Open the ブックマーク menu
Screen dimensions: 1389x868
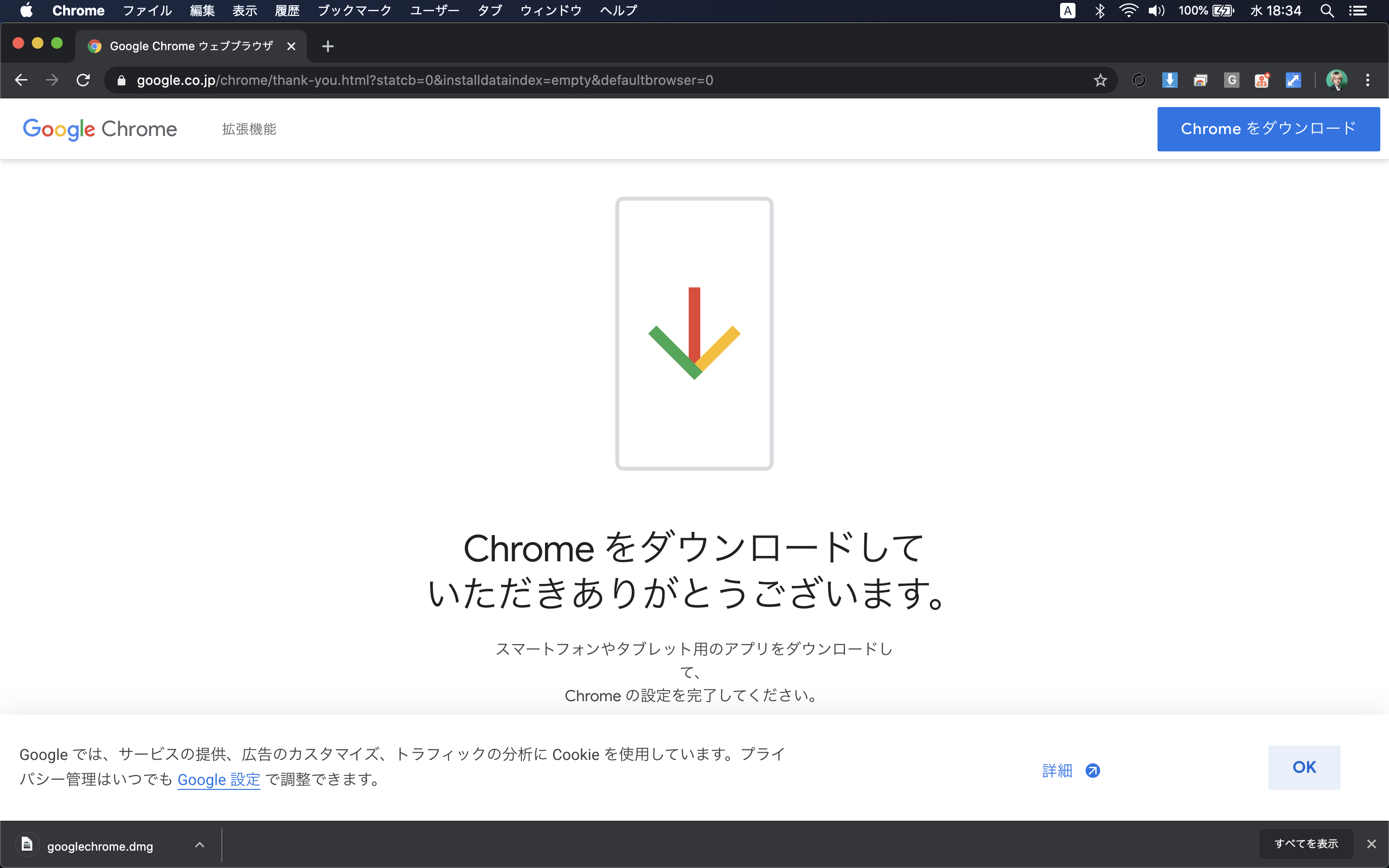coord(354,10)
